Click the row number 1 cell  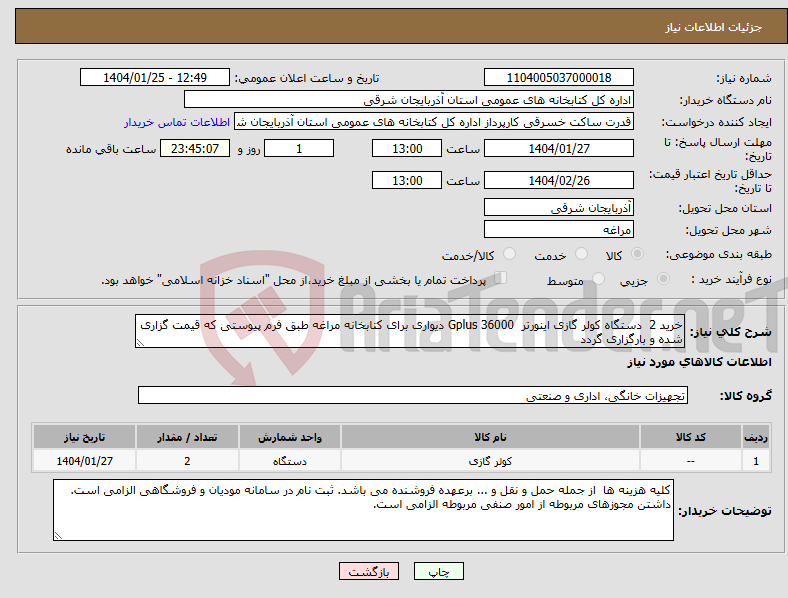(x=756, y=460)
